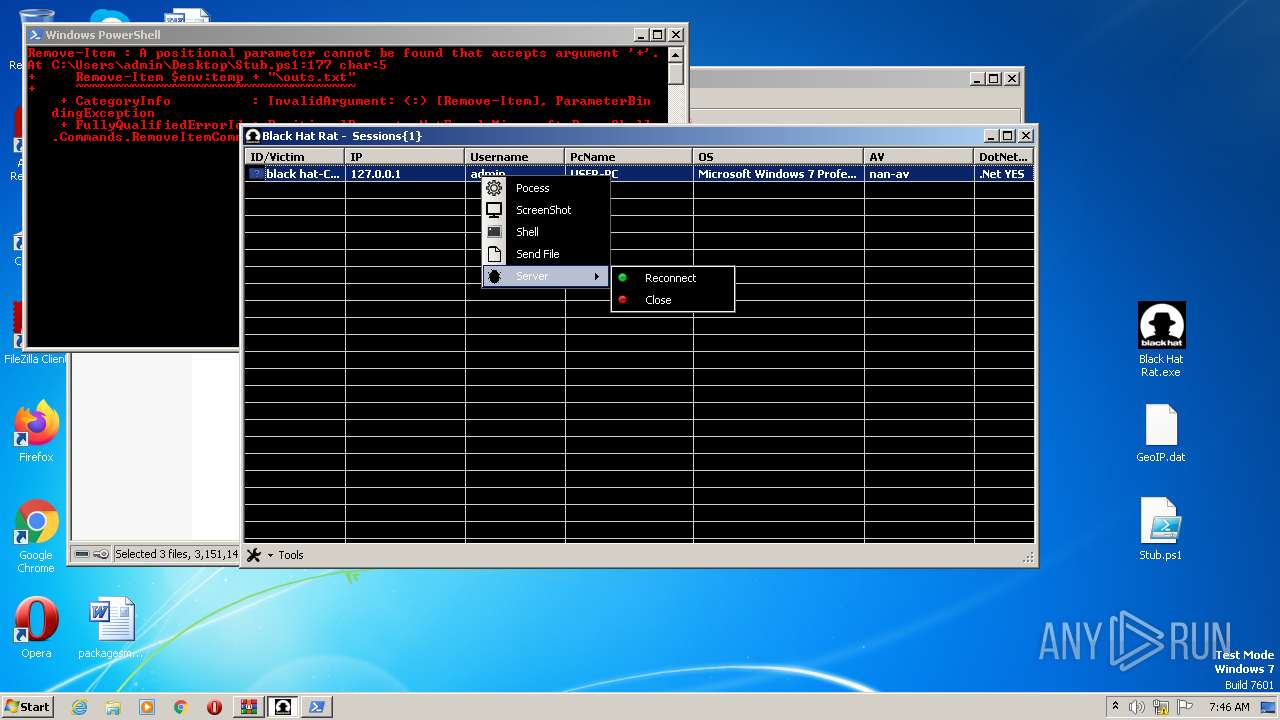Image resolution: width=1280 pixels, height=720 pixels.
Task: Select the 127.0.0.1 IP cell
Action: click(405, 174)
